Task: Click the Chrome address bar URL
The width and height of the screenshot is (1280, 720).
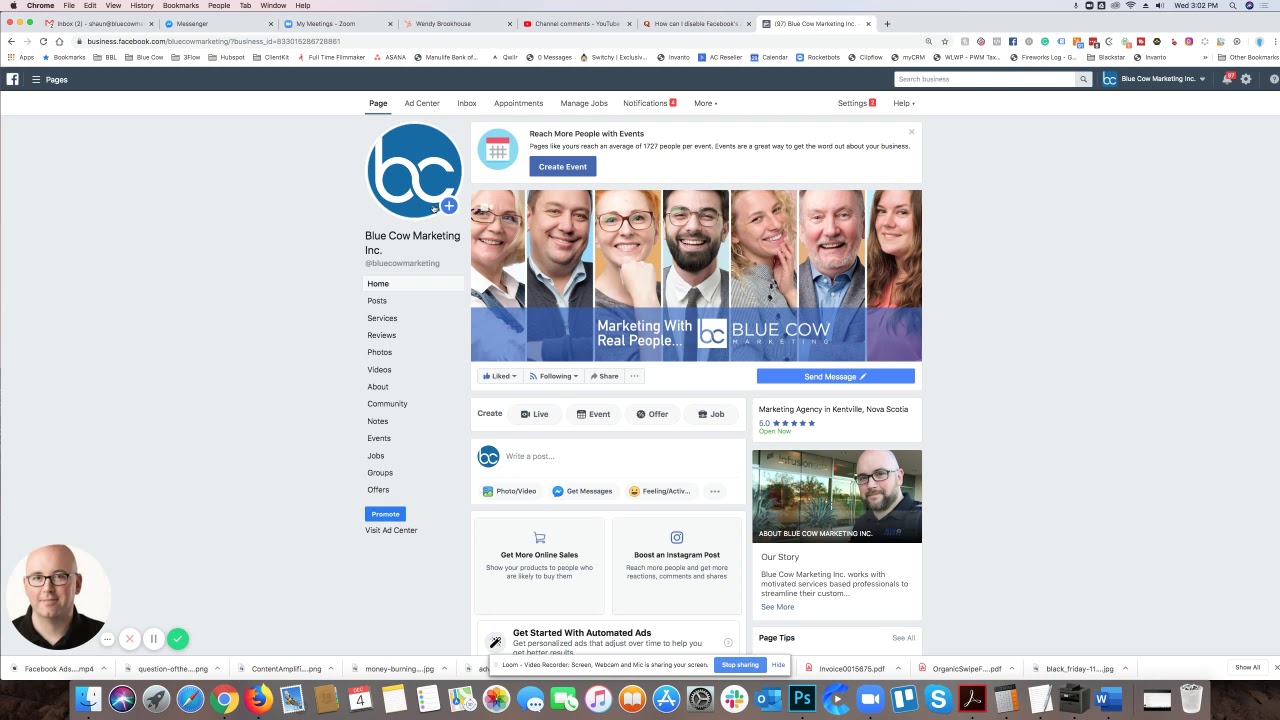Action: [213, 41]
